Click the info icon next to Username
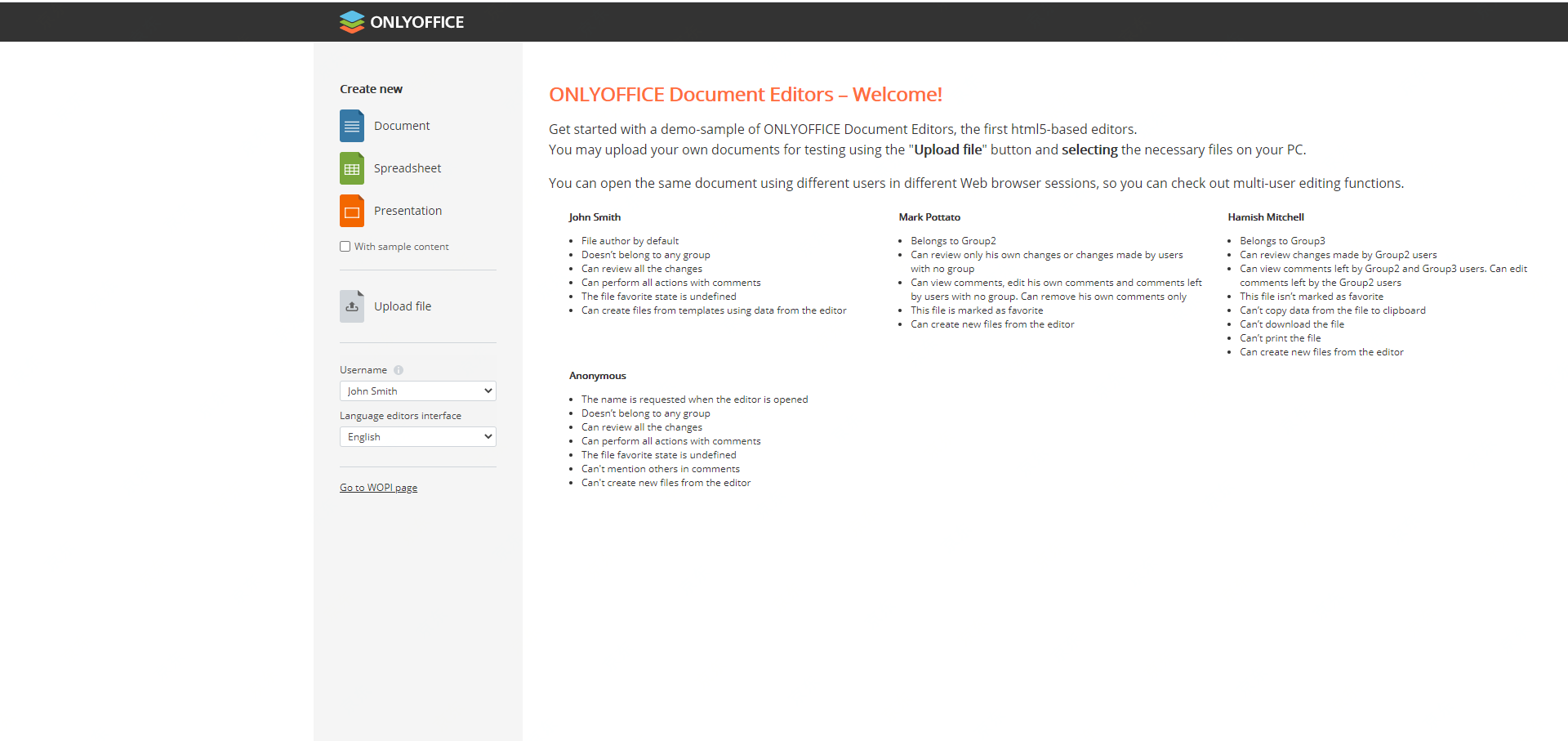 399,370
